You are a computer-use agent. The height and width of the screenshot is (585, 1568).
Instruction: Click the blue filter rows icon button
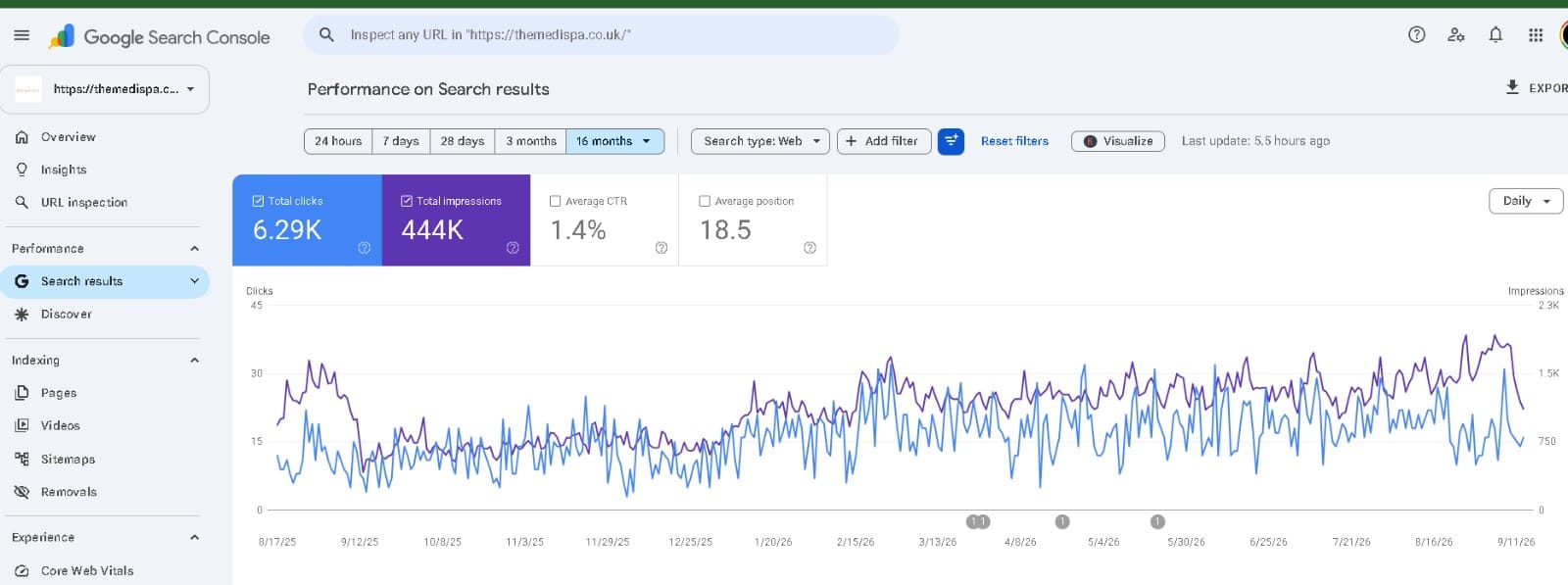point(951,141)
